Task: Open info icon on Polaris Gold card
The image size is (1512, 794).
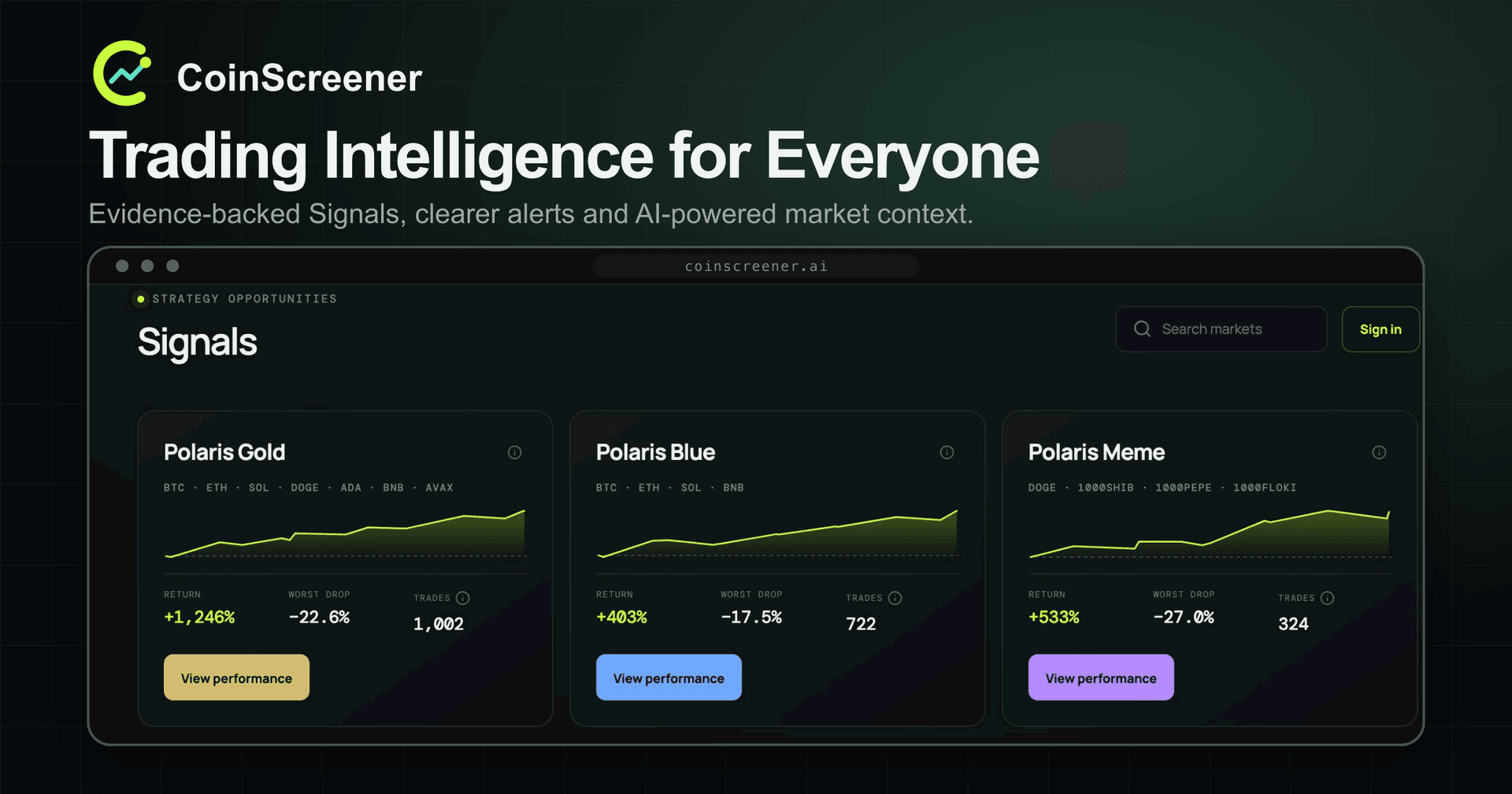Action: tap(514, 452)
